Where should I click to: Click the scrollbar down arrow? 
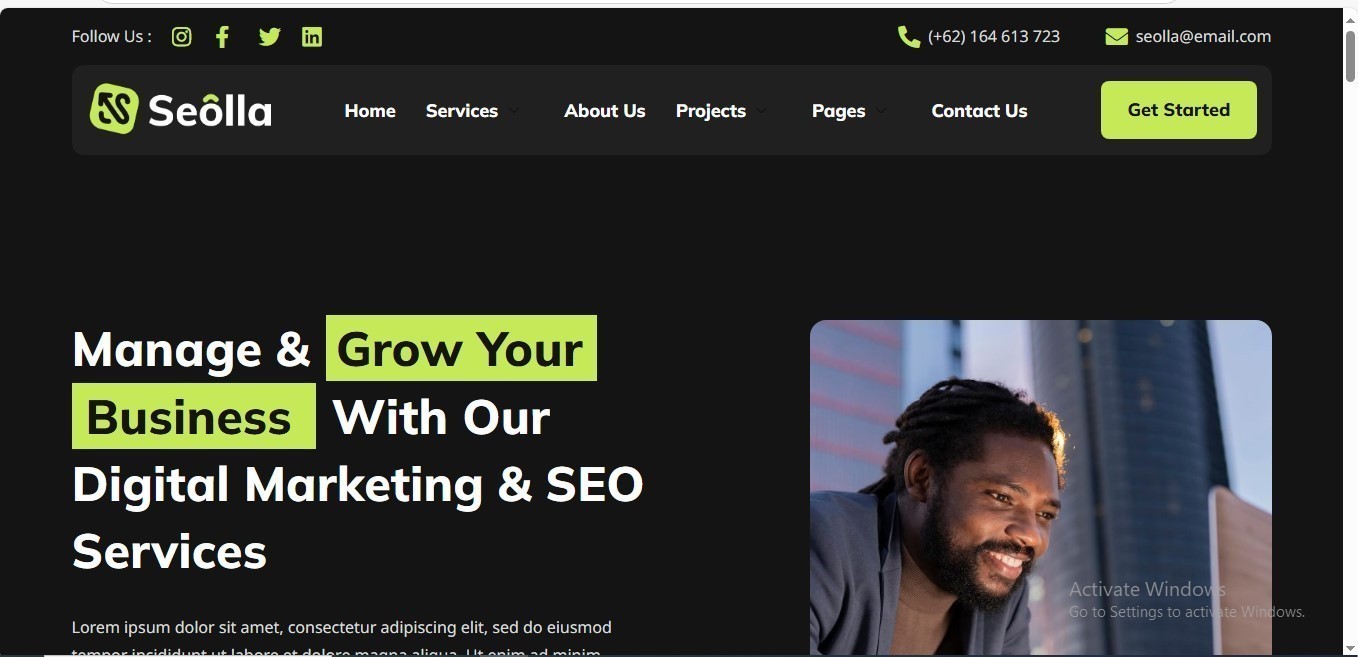[1350, 647]
